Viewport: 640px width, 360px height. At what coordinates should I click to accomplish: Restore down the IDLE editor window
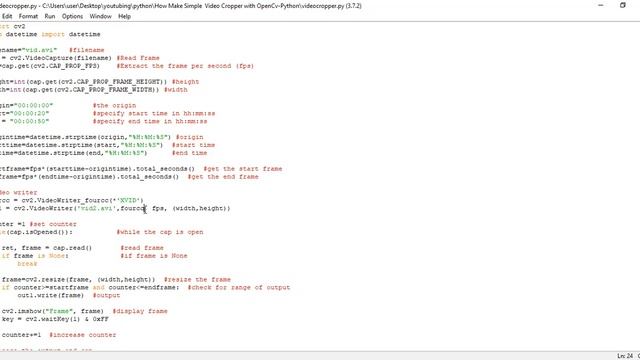(623, 5)
